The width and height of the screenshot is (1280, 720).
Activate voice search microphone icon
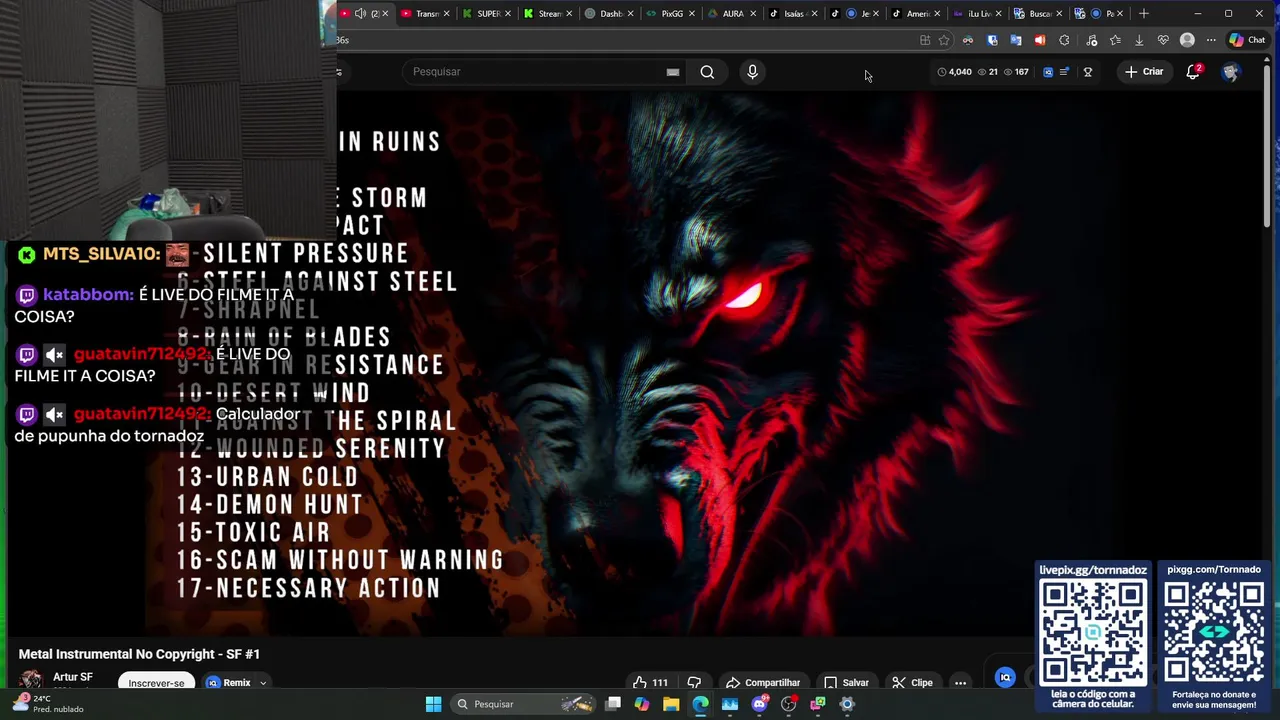[753, 72]
